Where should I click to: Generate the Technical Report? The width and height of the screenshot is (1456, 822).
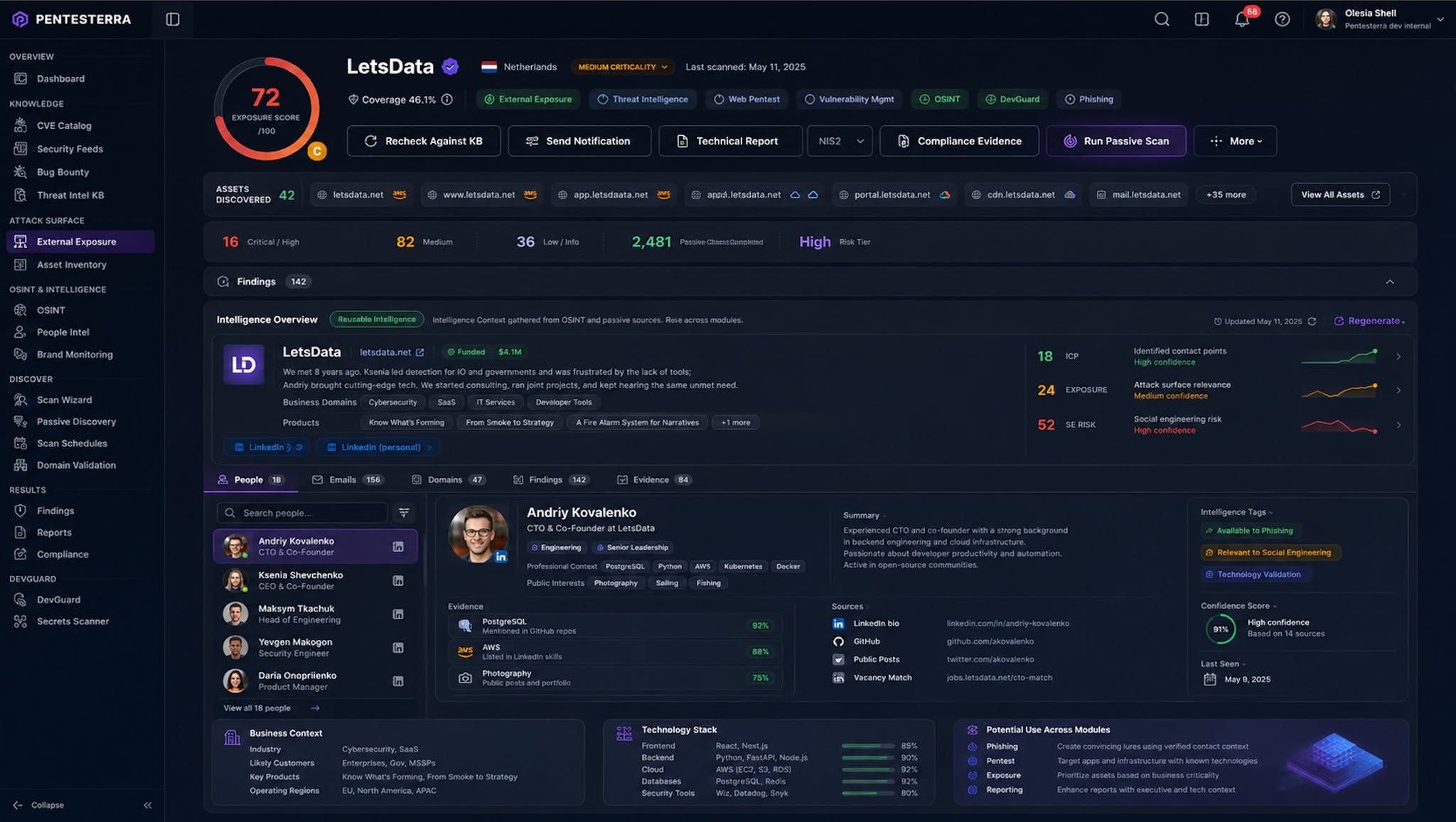pos(730,141)
